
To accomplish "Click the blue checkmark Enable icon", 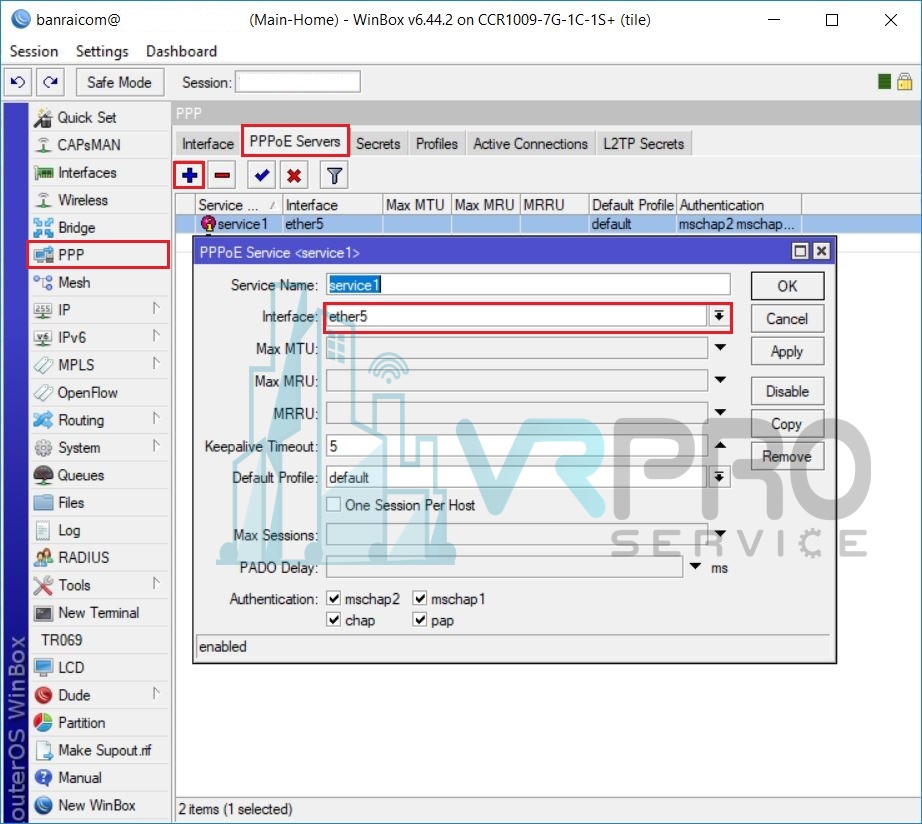I will click(x=262, y=175).
